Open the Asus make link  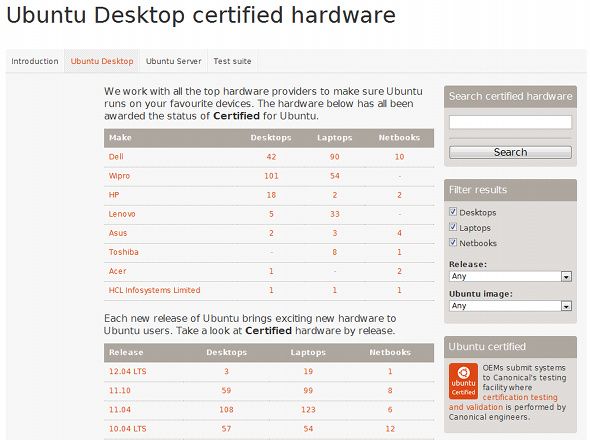click(x=118, y=233)
